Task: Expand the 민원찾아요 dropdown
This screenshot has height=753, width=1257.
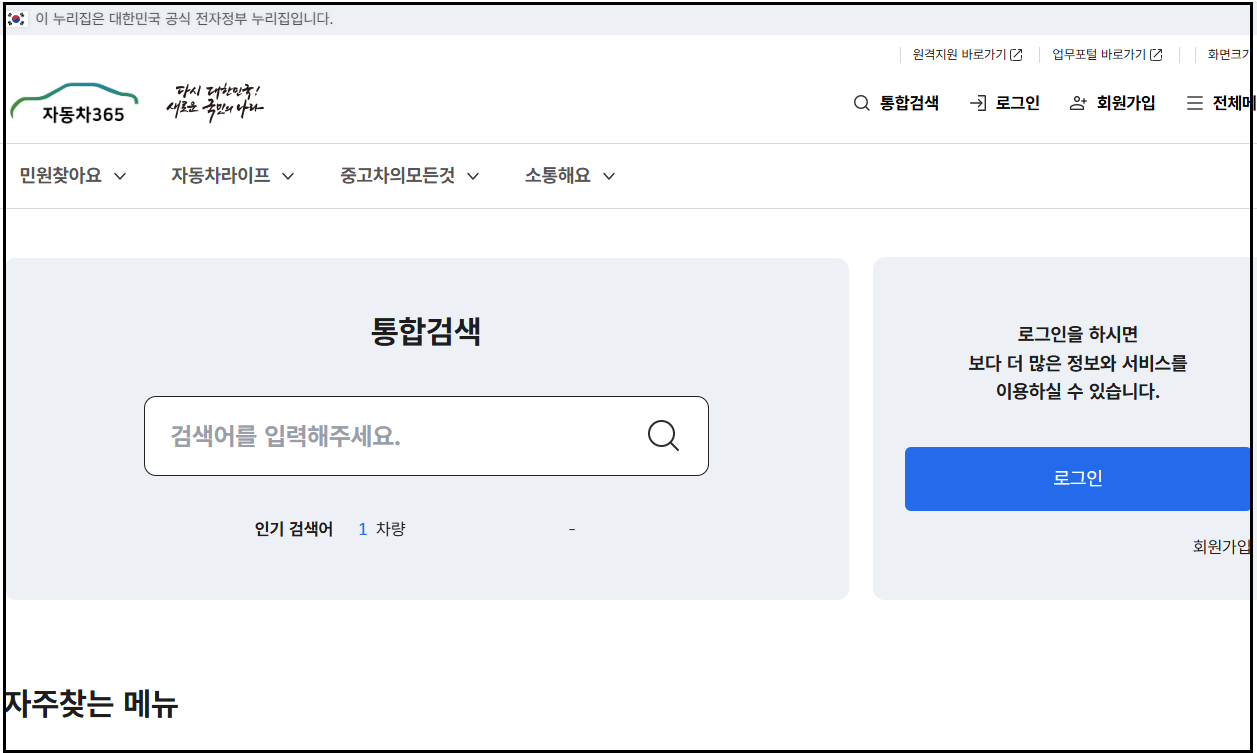Action: click(x=120, y=174)
